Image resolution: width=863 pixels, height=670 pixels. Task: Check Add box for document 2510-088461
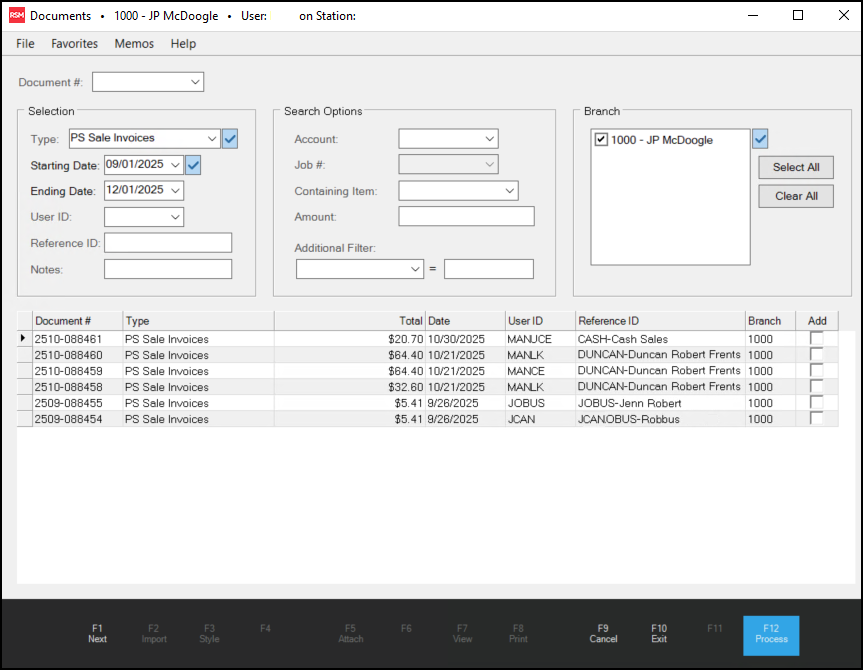[816, 339]
